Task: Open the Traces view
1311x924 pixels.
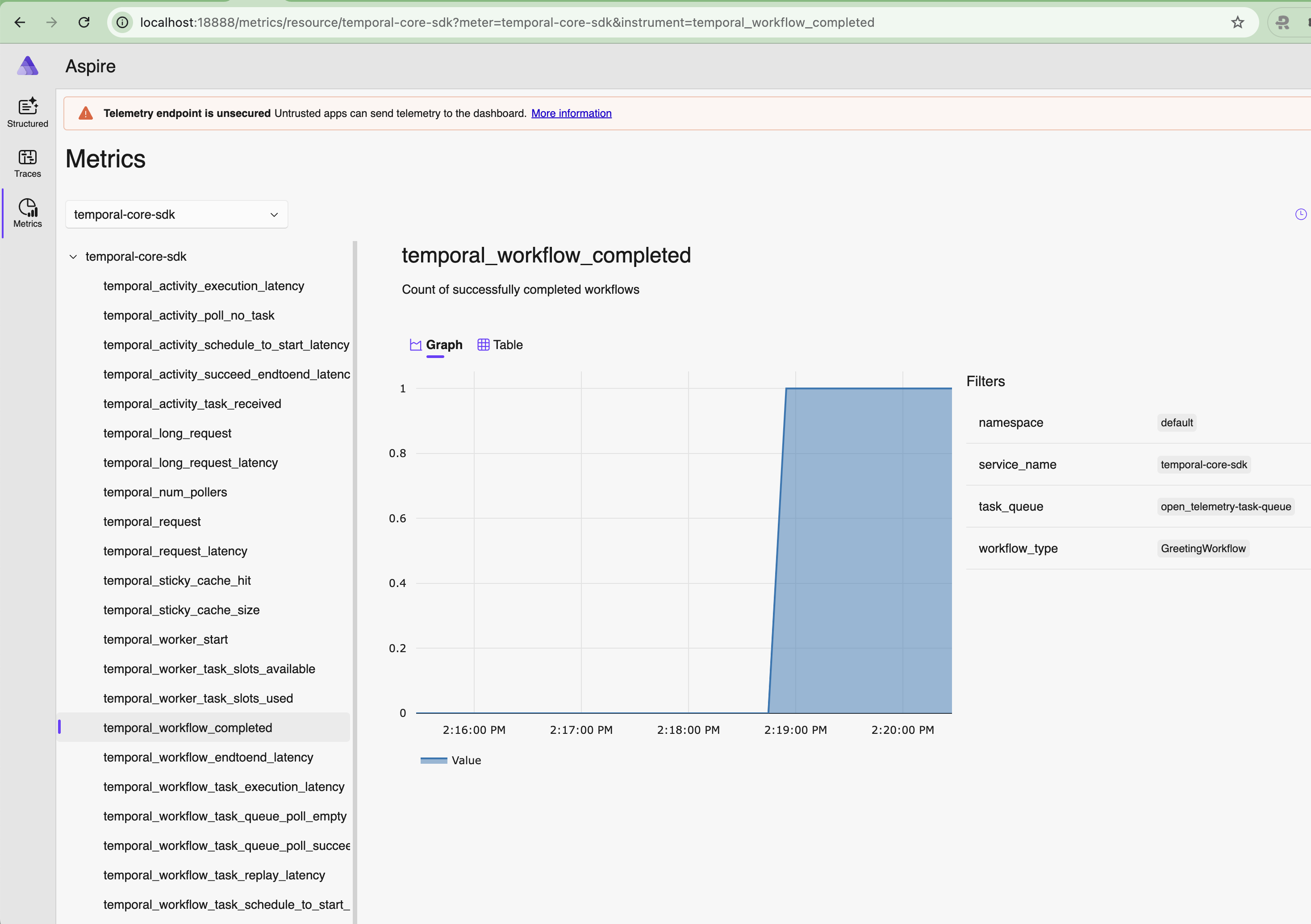Action: coord(27,163)
